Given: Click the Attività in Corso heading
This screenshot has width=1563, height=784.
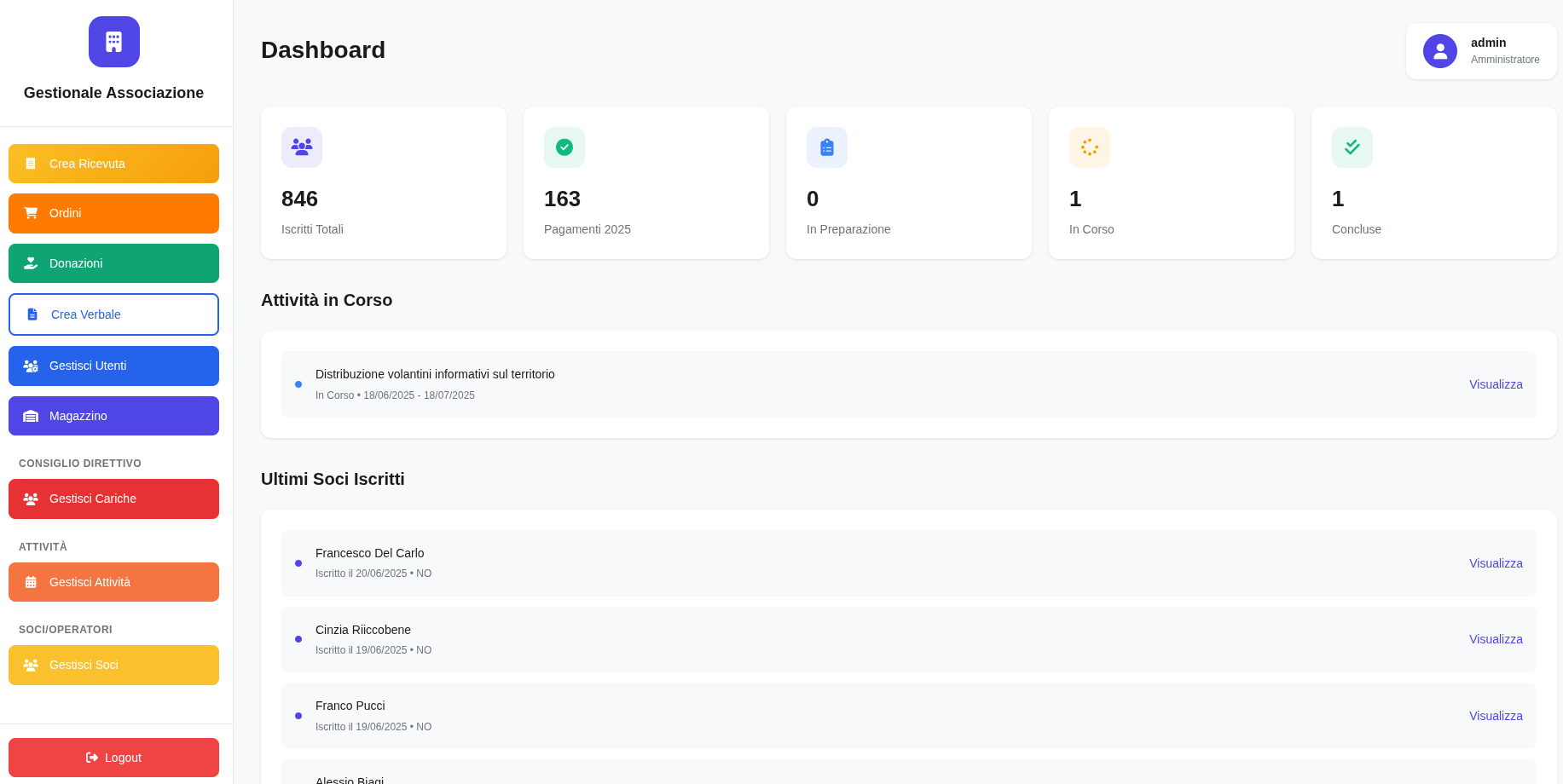Looking at the screenshot, I should 327,300.
